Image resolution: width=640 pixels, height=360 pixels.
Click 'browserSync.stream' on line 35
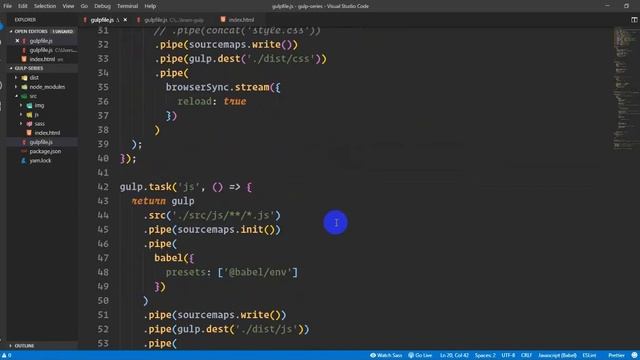(x=217, y=87)
